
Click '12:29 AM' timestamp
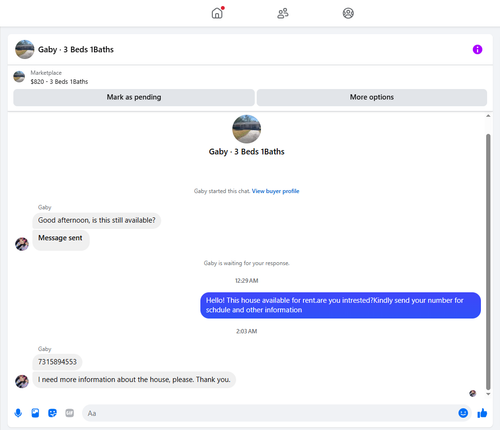click(x=247, y=281)
